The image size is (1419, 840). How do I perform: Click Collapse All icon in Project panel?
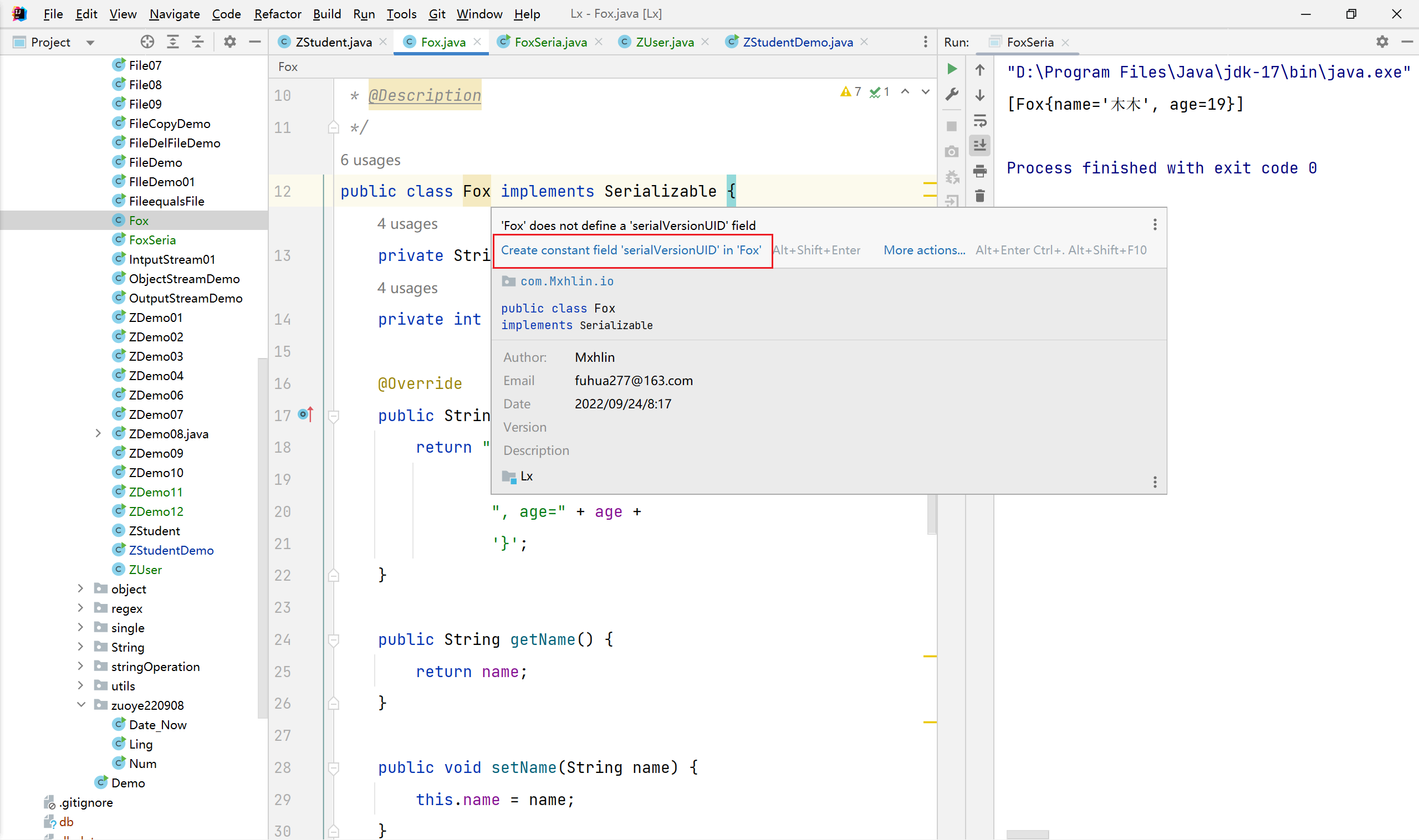coord(198,42)
